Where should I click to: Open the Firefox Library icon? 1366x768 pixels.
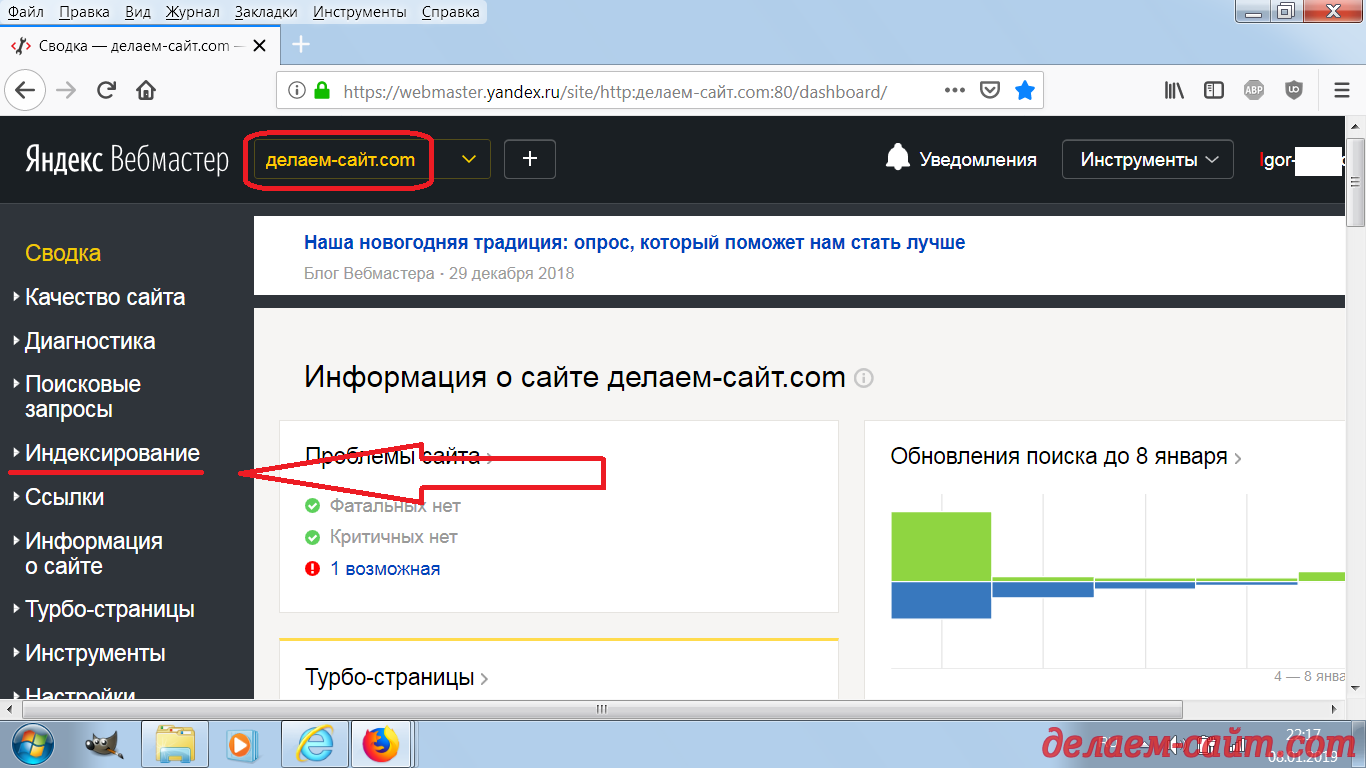tap(1174, 91)
